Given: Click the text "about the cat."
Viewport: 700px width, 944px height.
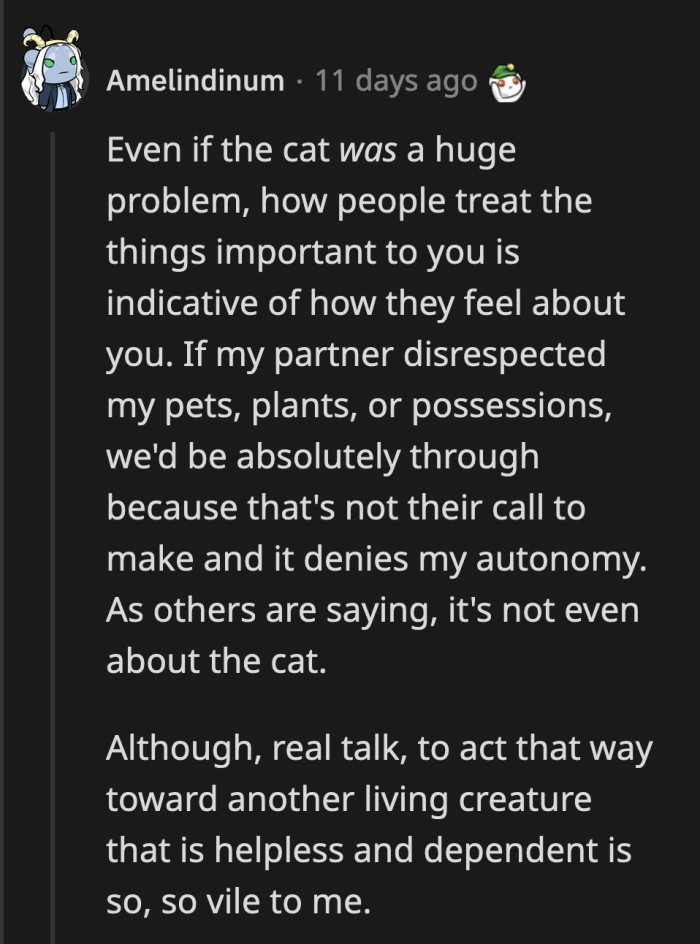Looking at the screenshot, I should (216, 661).
